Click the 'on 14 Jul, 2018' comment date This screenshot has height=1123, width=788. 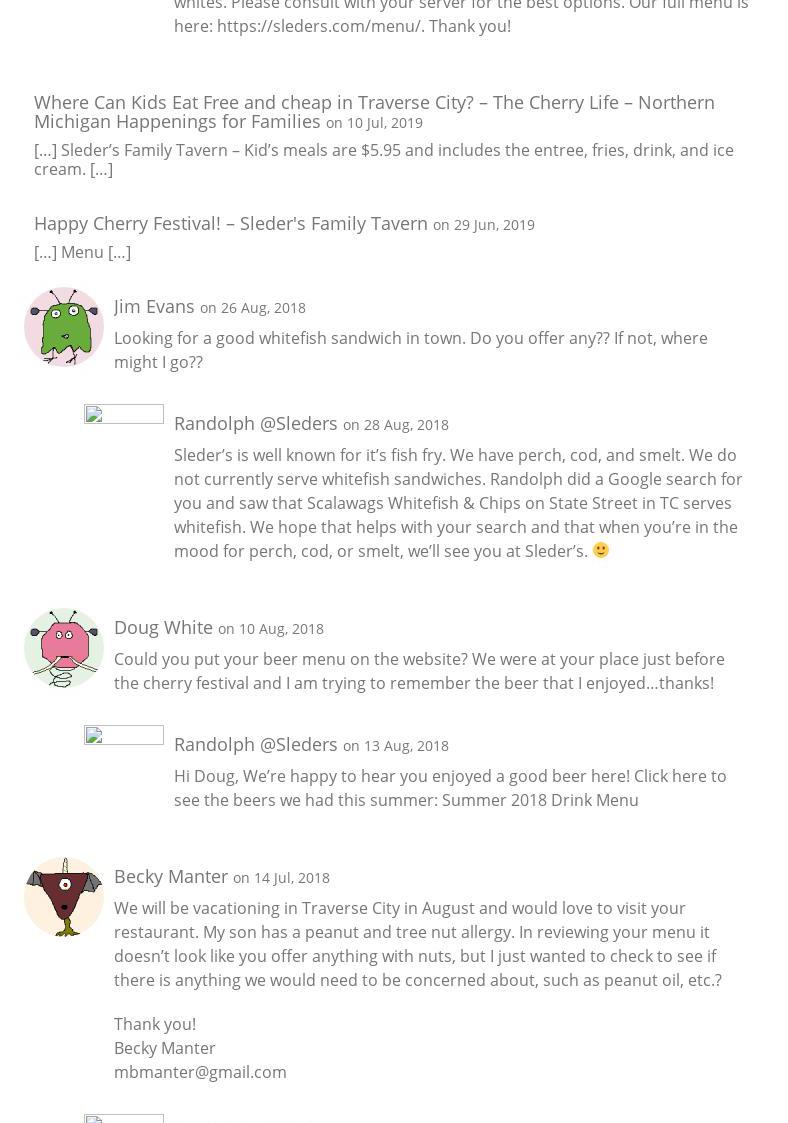click(x=281, y=878)
